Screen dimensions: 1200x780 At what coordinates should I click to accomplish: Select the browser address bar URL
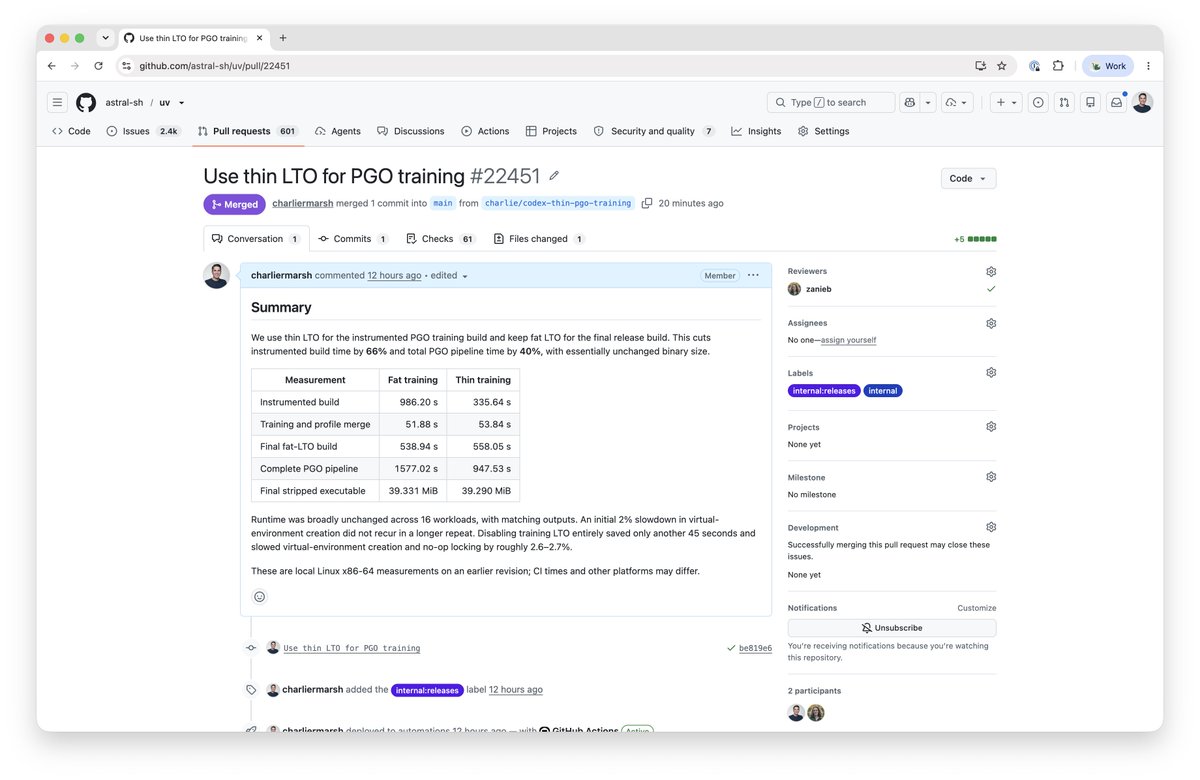tap(215, 66)
